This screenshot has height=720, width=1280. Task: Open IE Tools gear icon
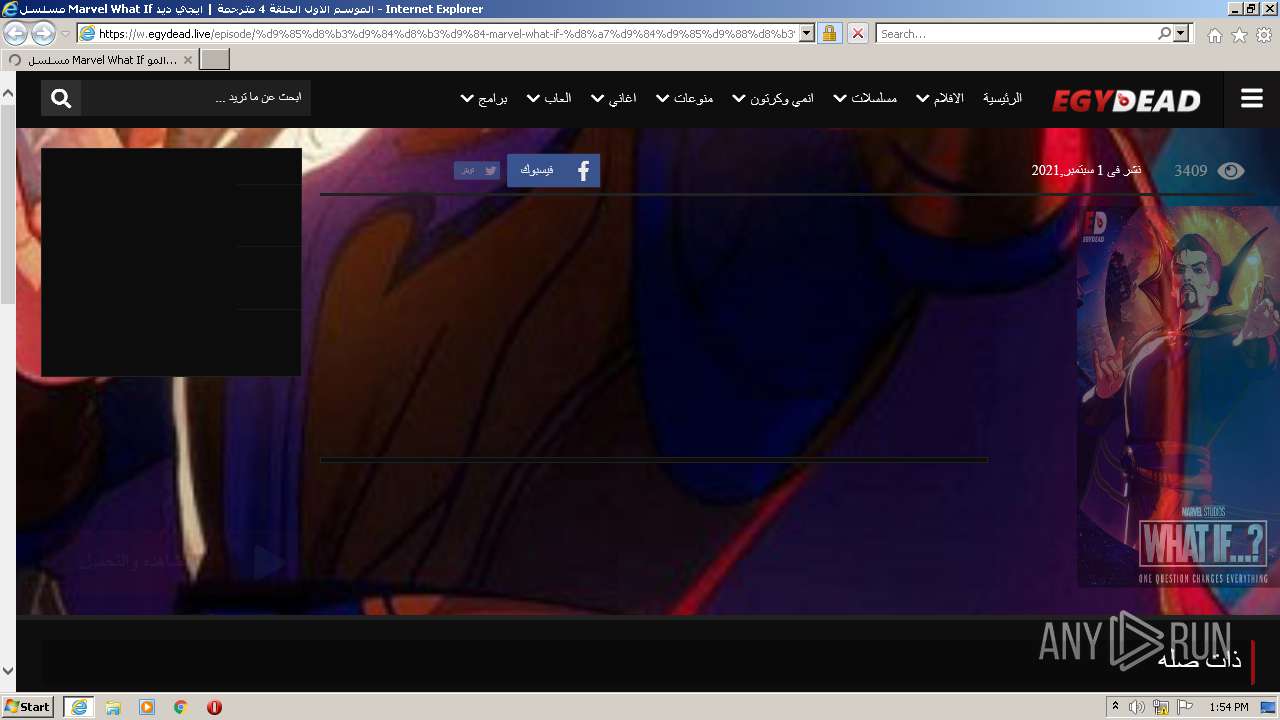pyautogui.click(x=1264, y=35)
